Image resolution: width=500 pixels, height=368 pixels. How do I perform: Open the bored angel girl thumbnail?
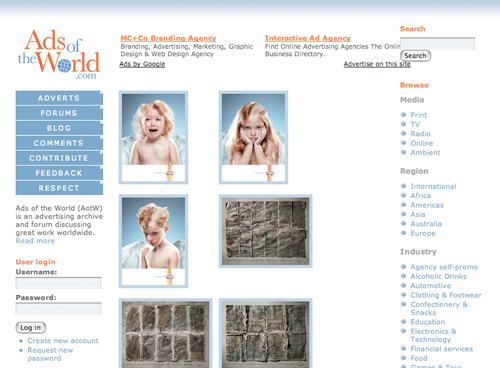pos(253,137)
